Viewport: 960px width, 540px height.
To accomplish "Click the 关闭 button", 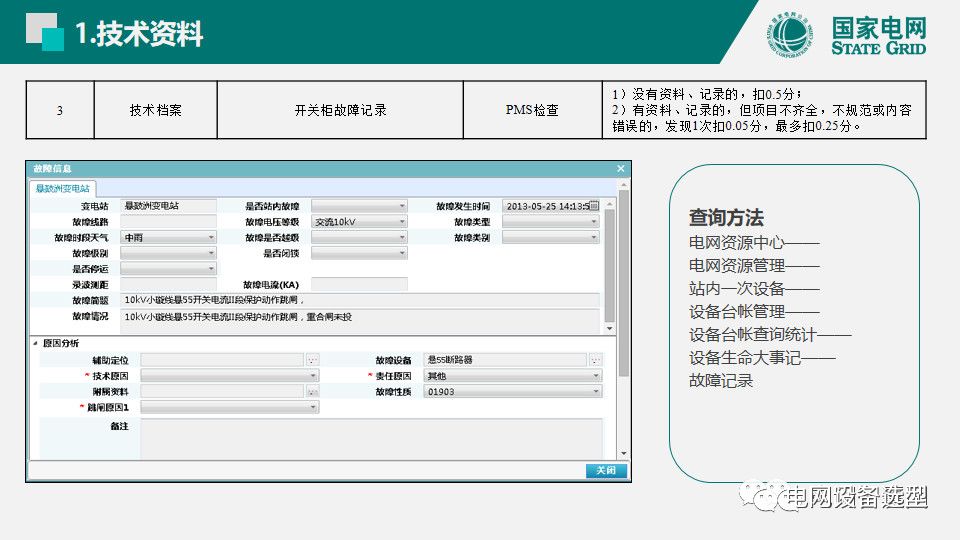I will pyautogui.click(x=606, y=471).
